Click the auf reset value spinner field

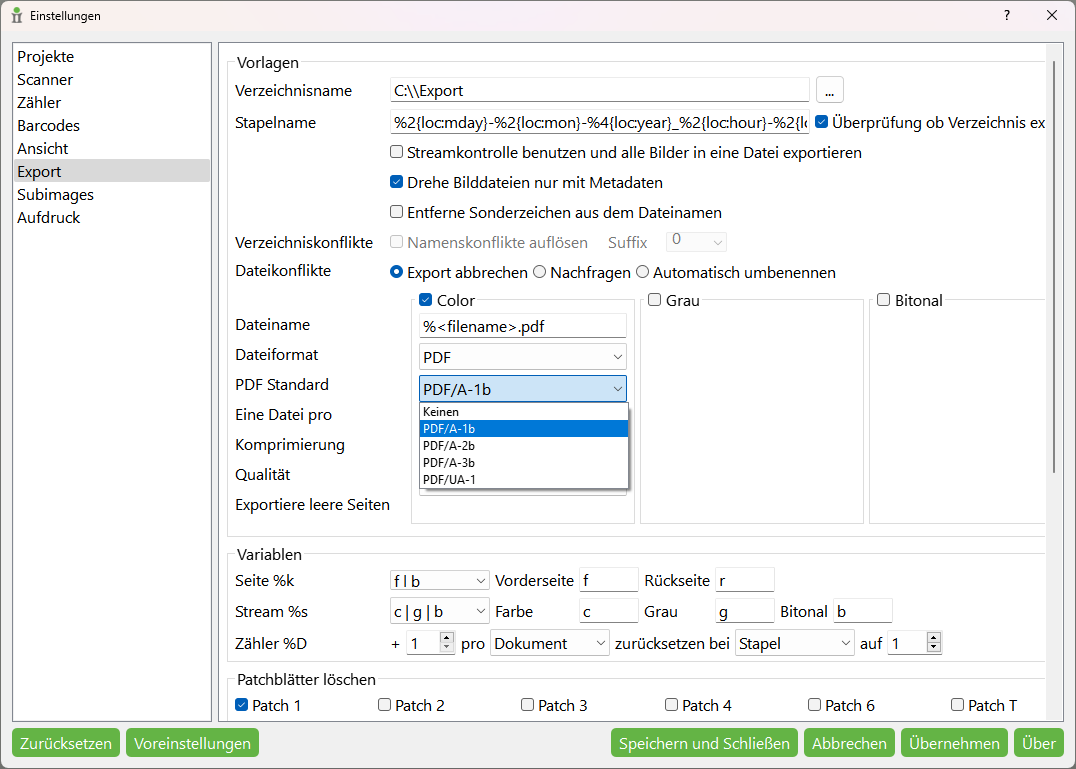coord(914,643)
